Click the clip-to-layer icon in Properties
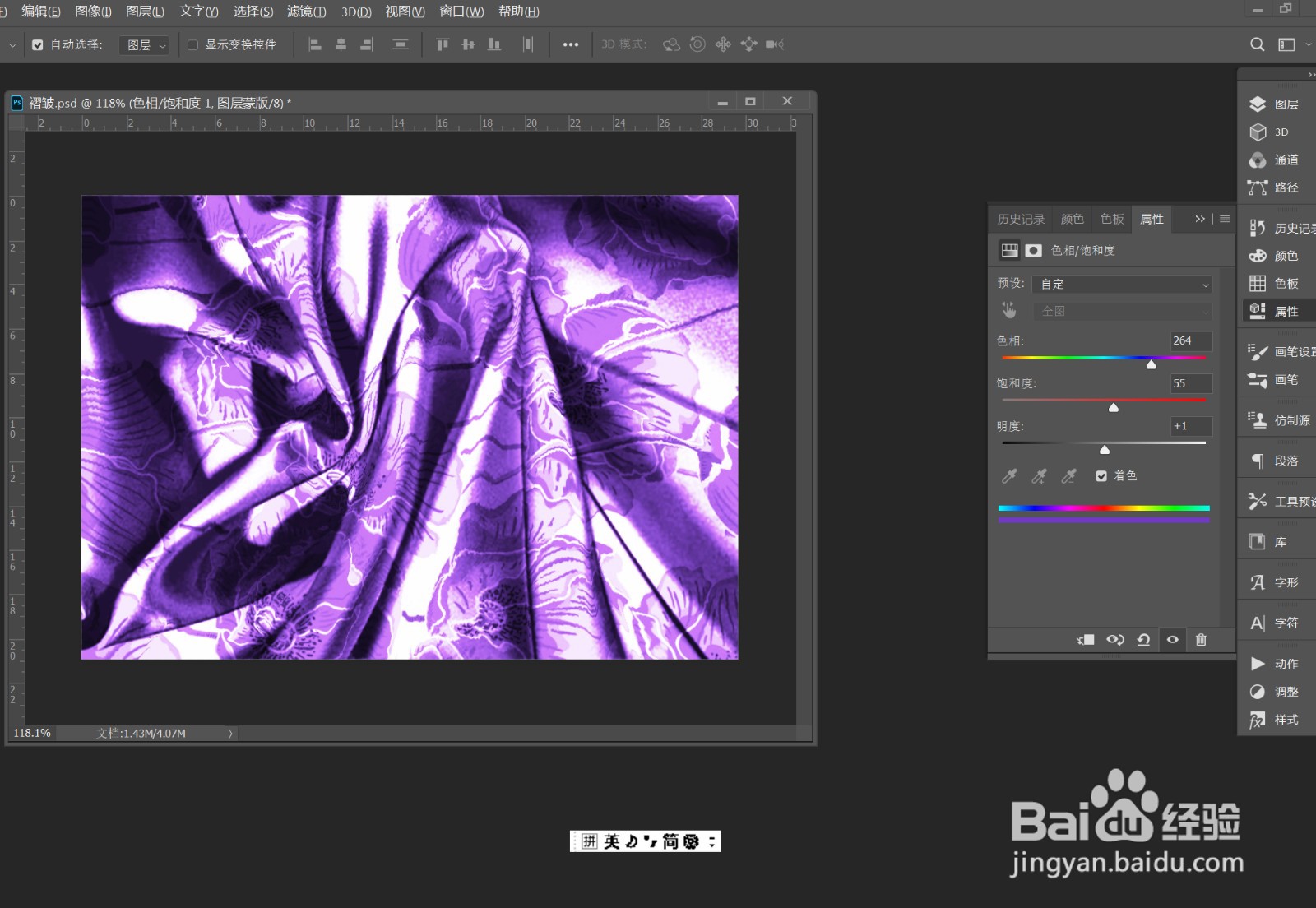 pos(1086,640)
